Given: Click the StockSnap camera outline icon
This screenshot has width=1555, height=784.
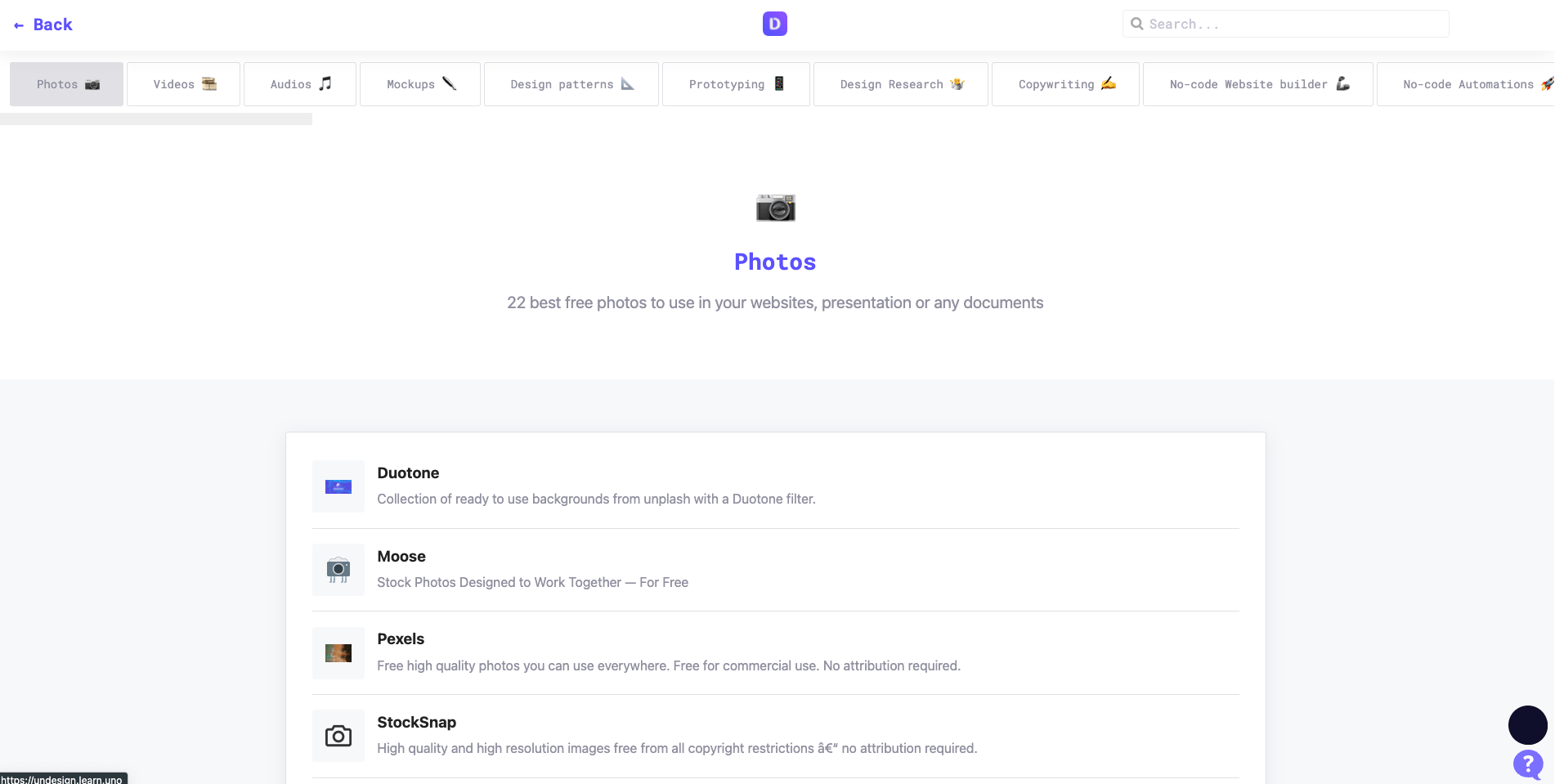Looking at the screenshot, I should tap(338, 736).
